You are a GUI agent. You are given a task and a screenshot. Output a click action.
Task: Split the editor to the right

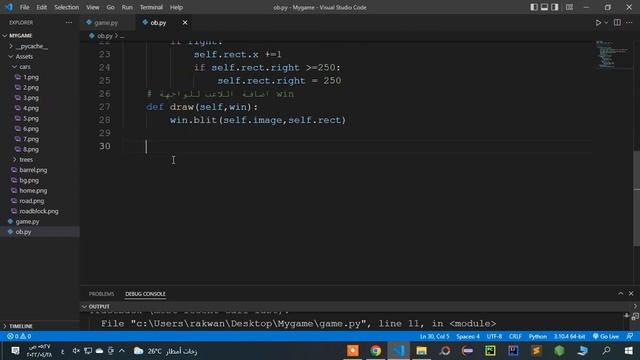point(617,23)
